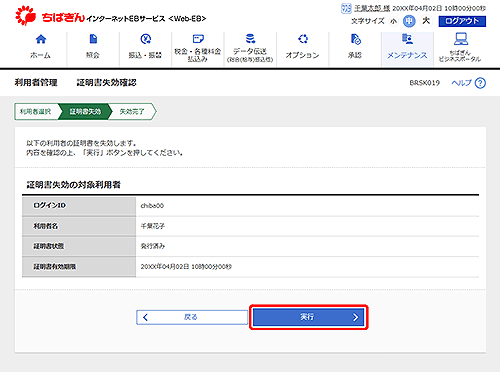Click the 証明書有効期限 row label
The image size is (500, 372).
55,267
